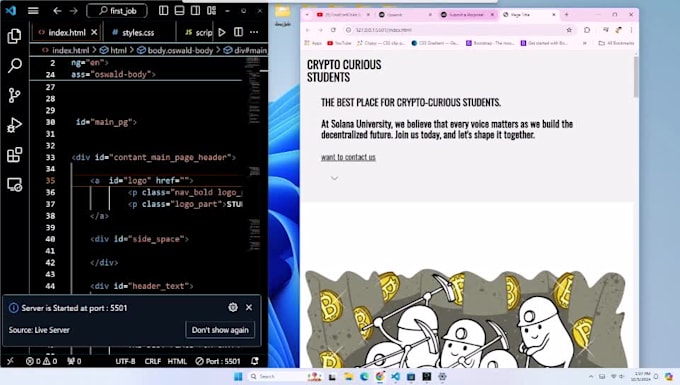
Task: Open the Chrome extensions puzzle icon
Action: [x=587, y=30]
